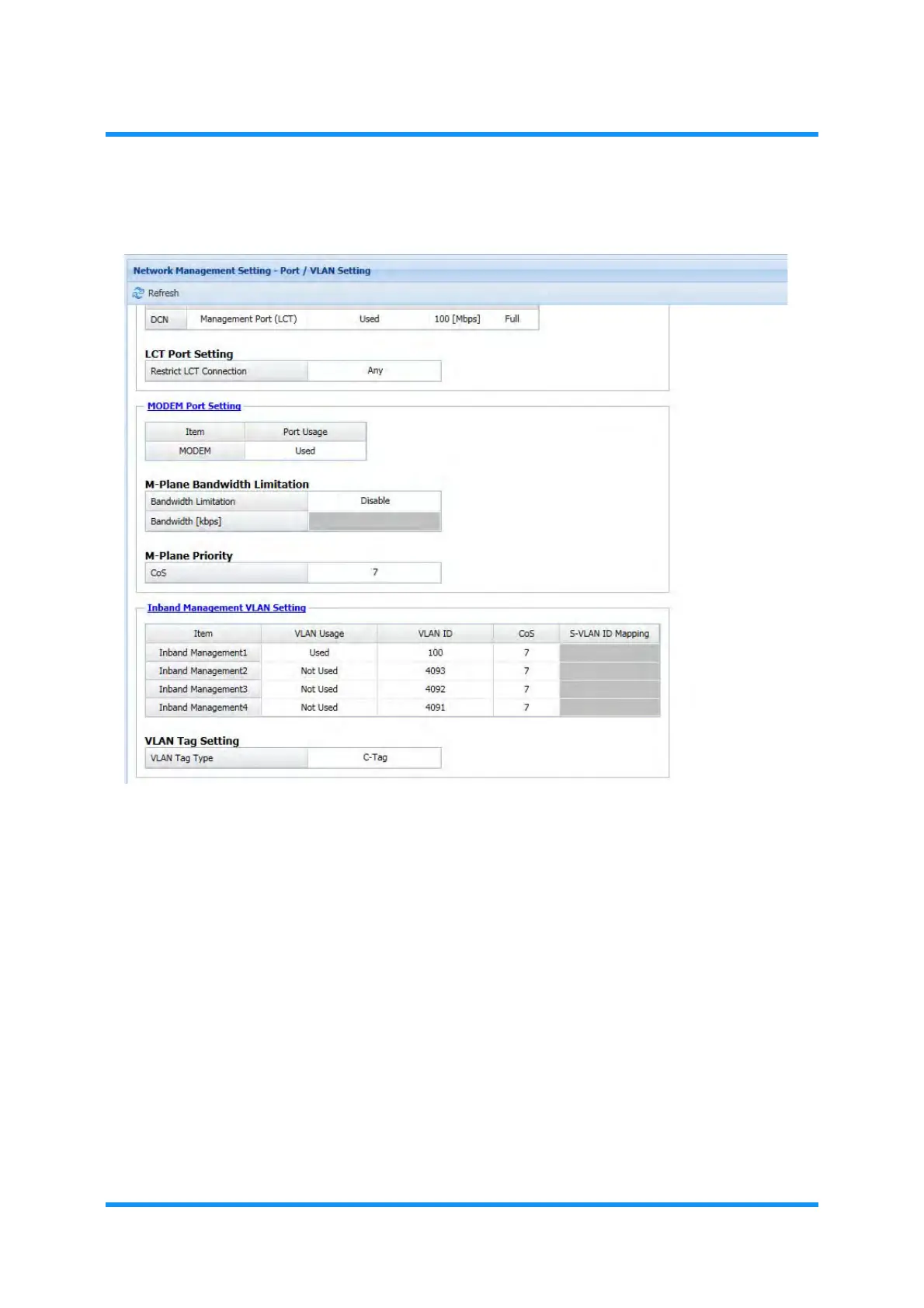This screenshot has width=924, height=1308.
Task: Click the Restrict LCT Connection label
Action: 226,371
